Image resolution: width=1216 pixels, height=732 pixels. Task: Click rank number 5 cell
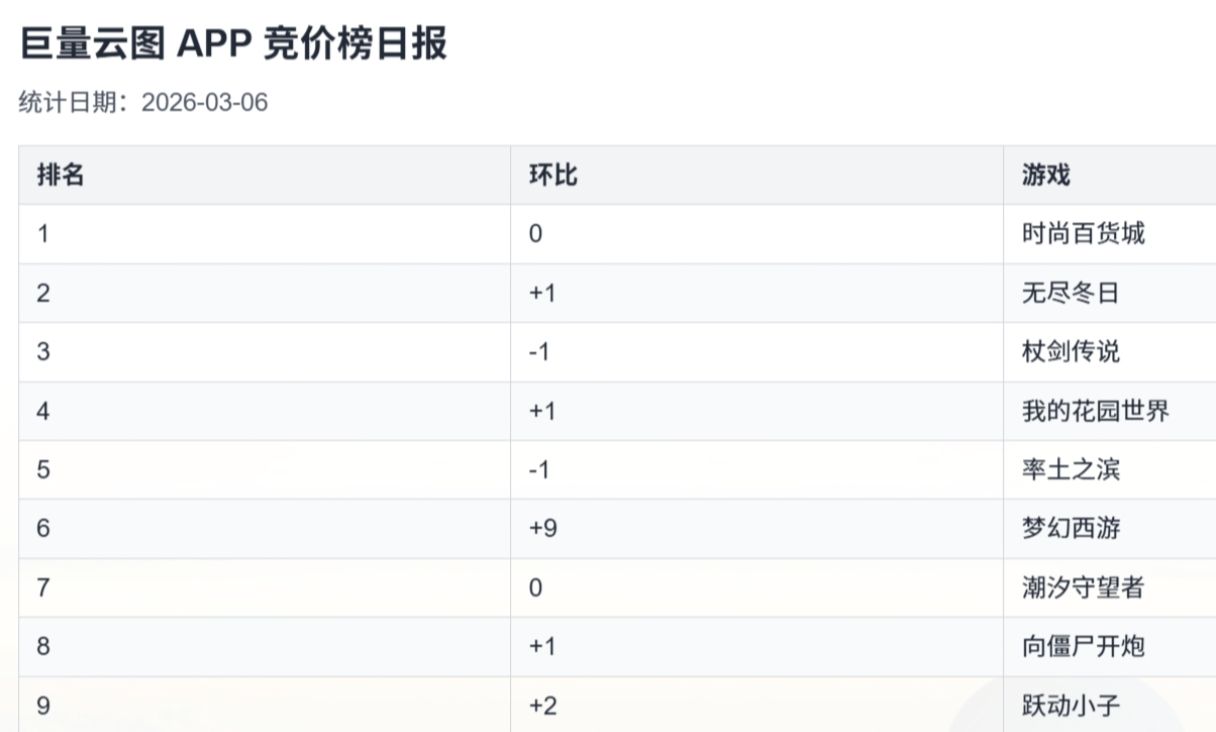(x=43, y=470)
